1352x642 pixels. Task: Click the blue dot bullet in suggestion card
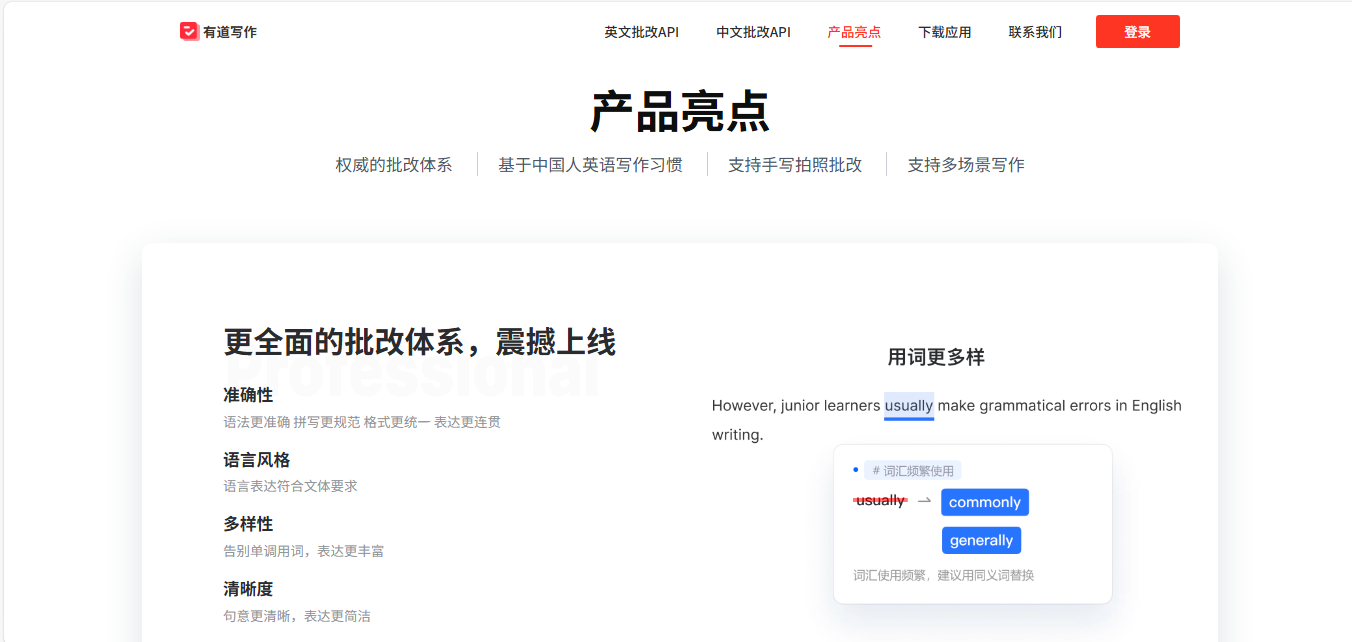click(x=856, y=469)
